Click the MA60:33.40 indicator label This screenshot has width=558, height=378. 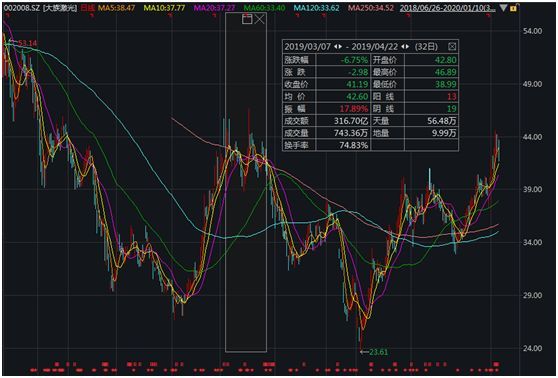pyautogui.click(x=264, y=7)
